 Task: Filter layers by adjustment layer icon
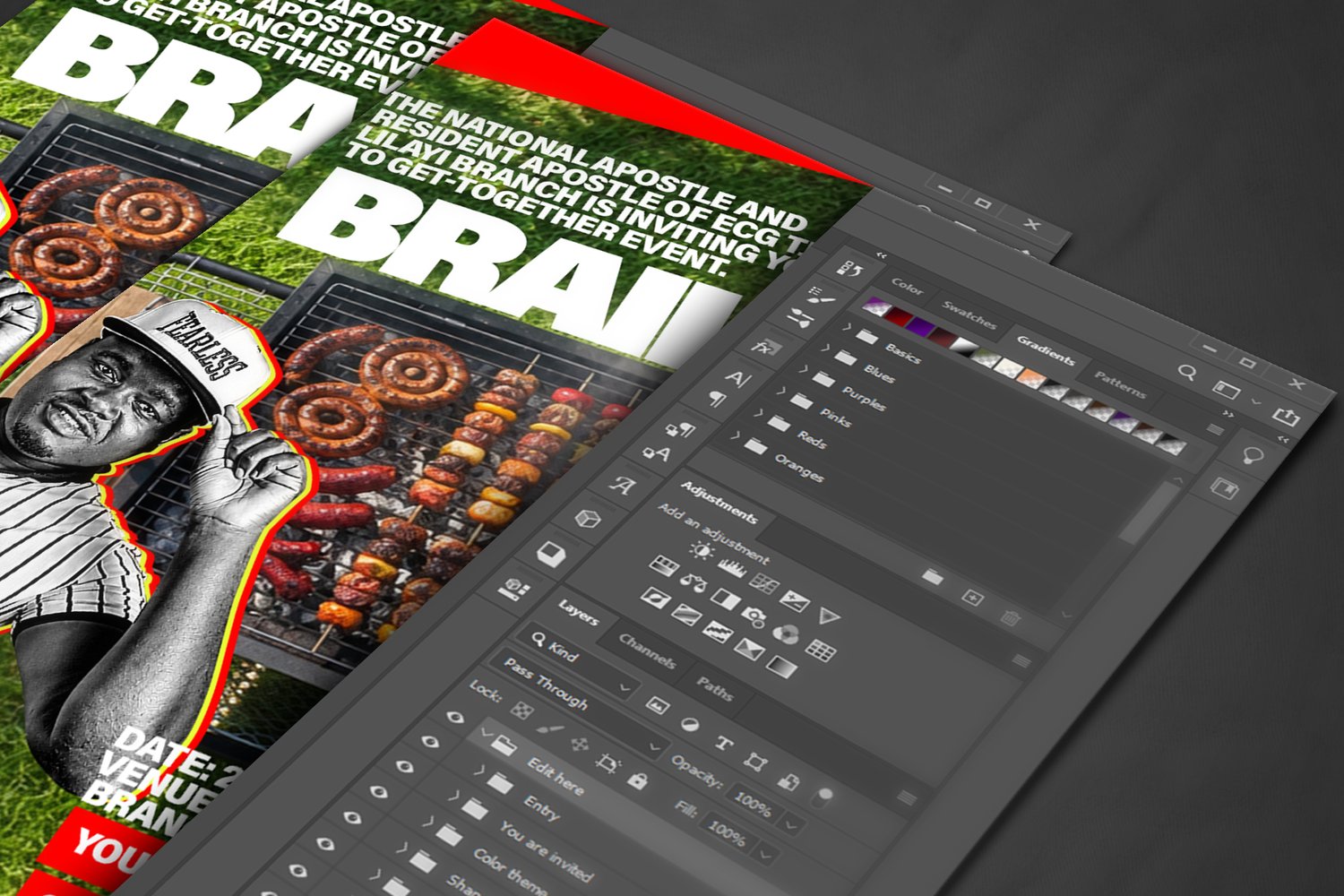[x=690, y=724]
